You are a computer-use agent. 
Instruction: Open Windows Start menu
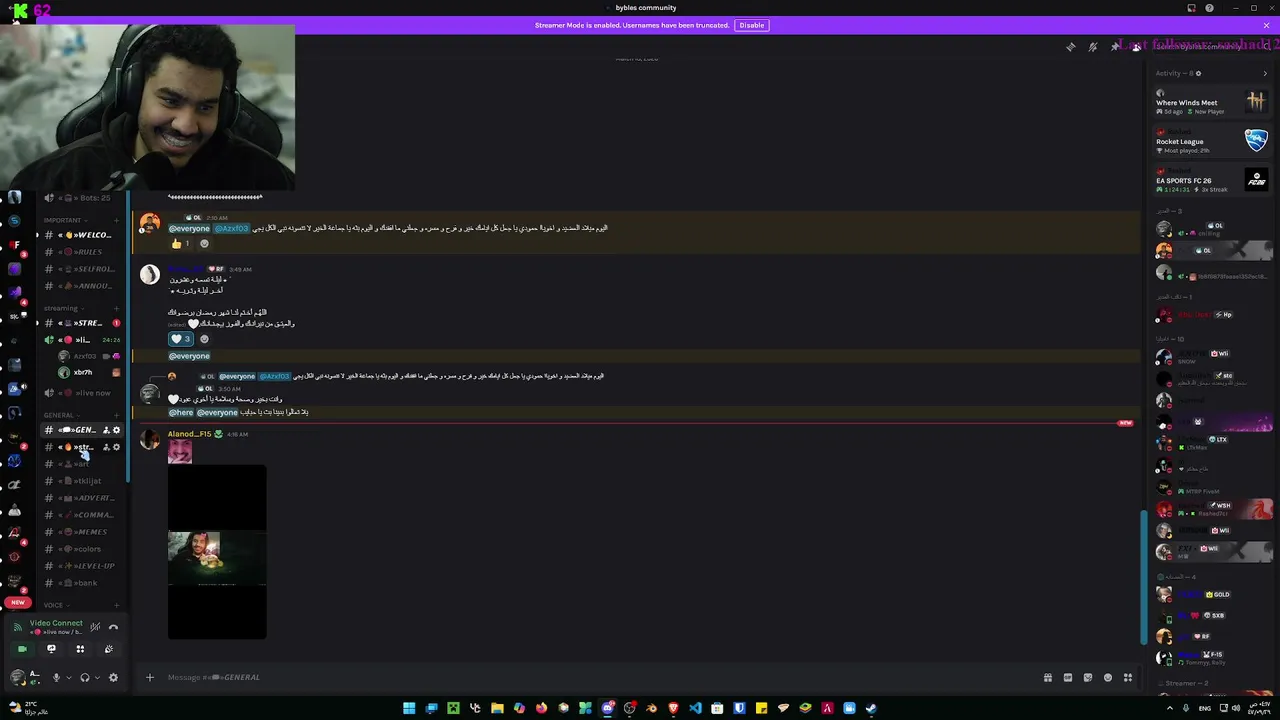tap(409, 708)
